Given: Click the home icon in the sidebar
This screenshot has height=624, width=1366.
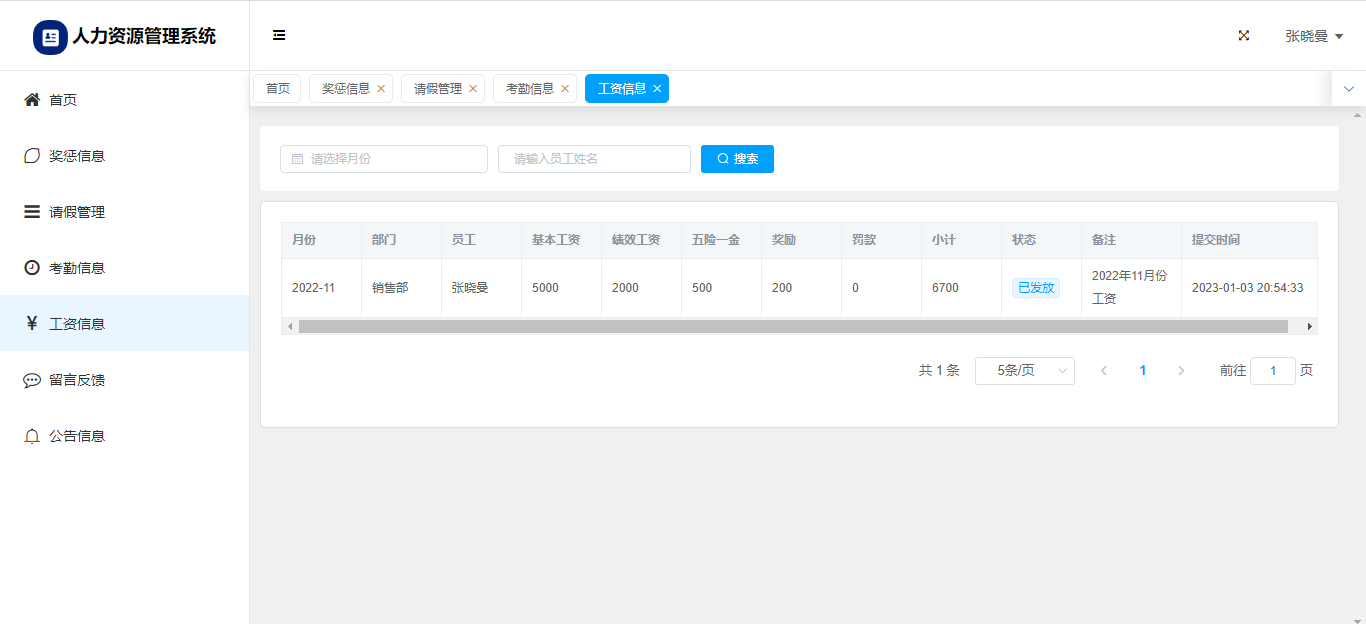Looking at the screenshot, I should [32, 100].
